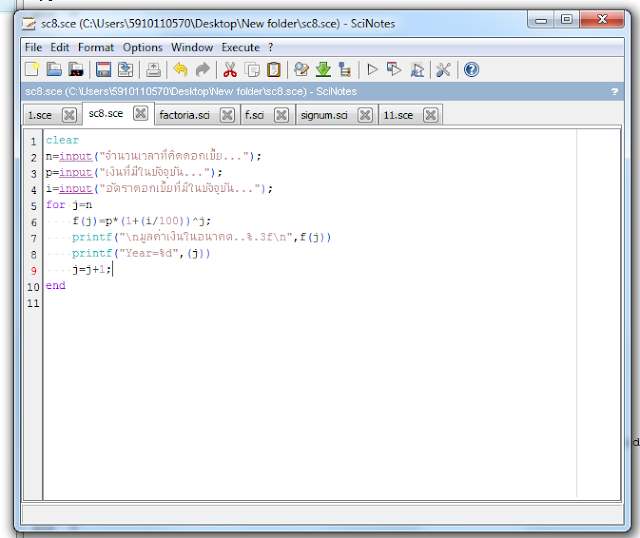
Task: Switch to the 1.sce tab
Action: [x=40, y=115]
